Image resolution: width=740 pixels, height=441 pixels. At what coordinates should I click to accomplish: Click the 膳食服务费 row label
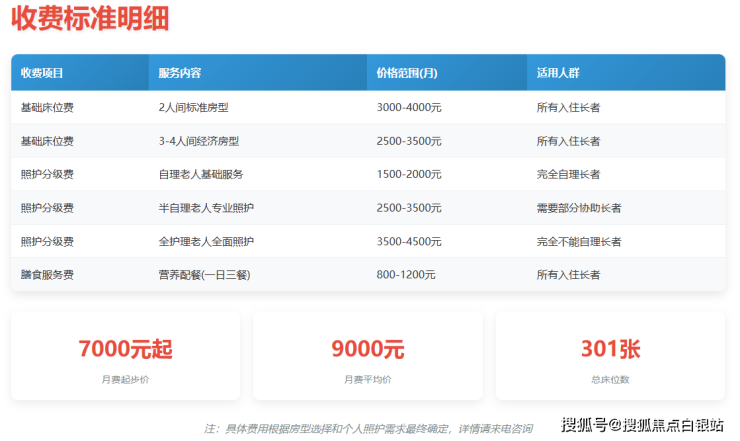[47, 274]
